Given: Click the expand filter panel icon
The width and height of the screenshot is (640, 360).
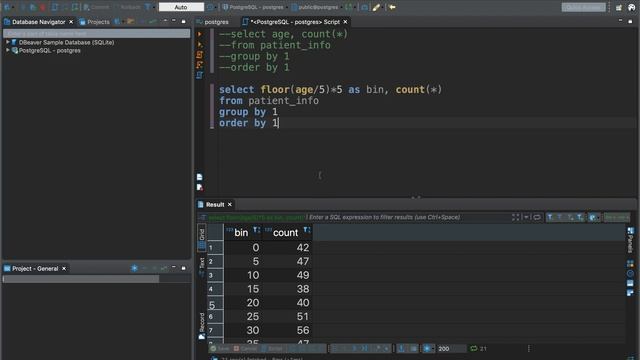Looking at the screenshot, I should pos(516,217).
